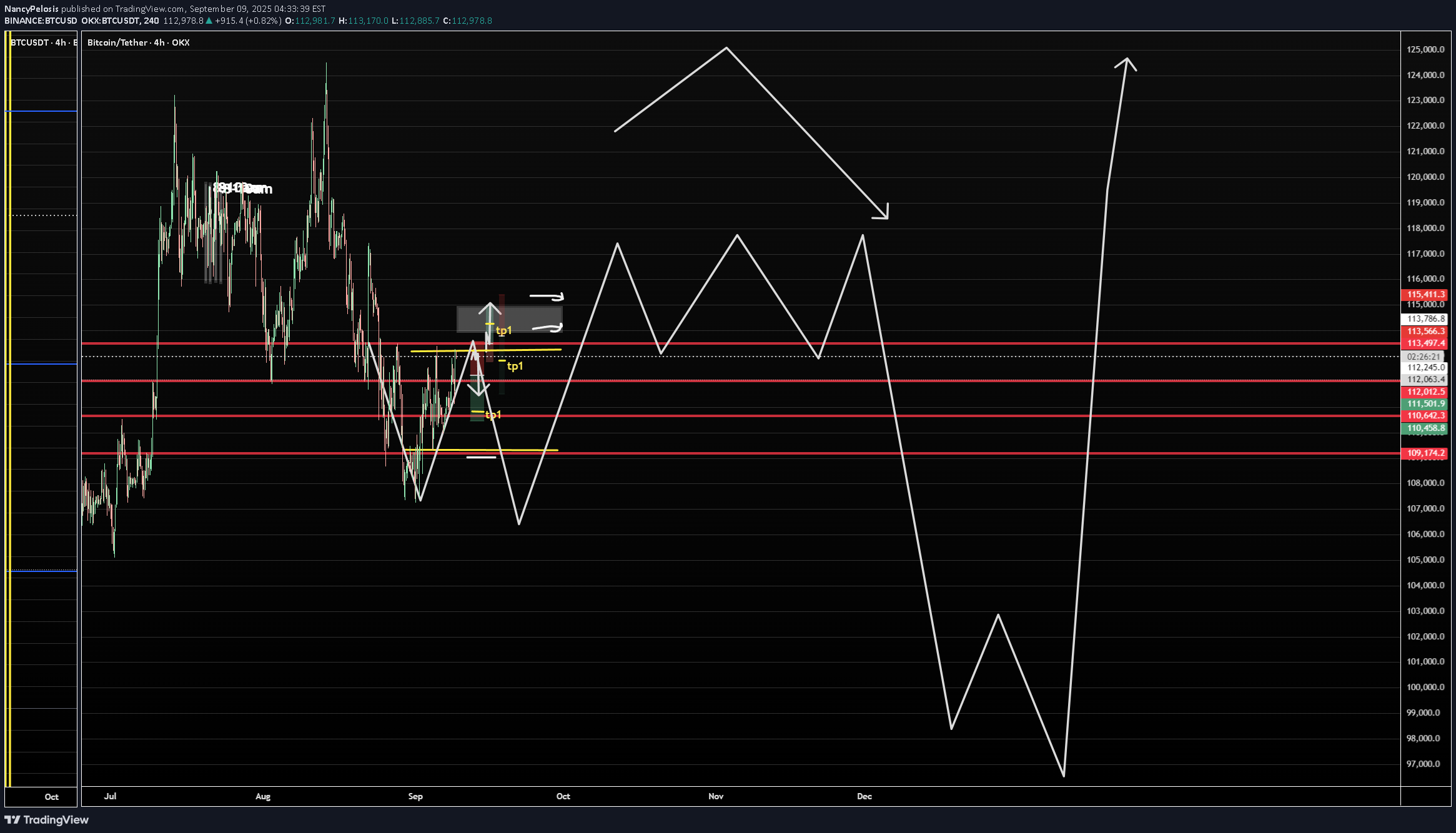
Task: Click the 112,012.5 red price tag
Action: 1425,392
